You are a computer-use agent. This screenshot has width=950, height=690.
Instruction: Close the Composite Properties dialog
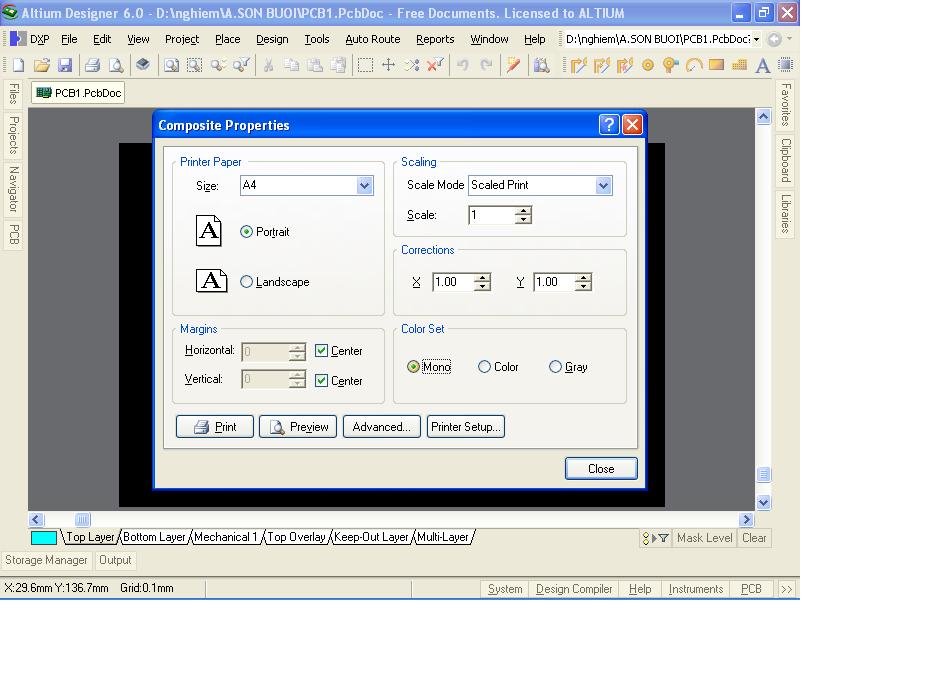(600, 469)
